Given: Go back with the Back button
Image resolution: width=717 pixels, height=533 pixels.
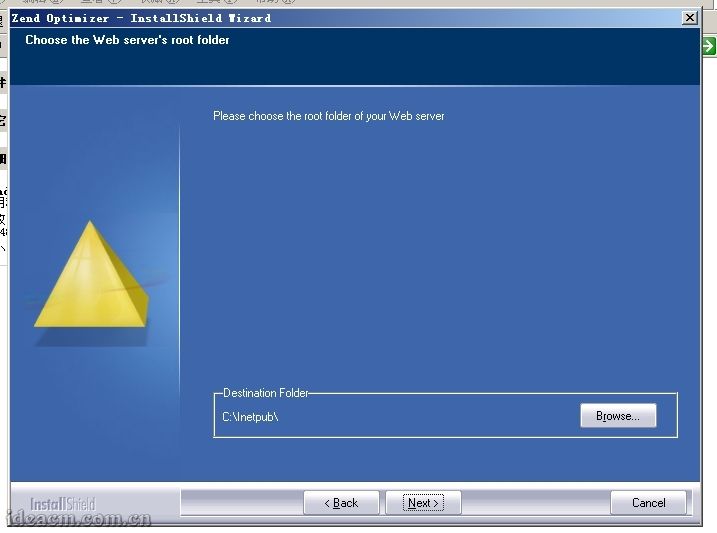Looking at the screenshot, I should coord(341,503).
